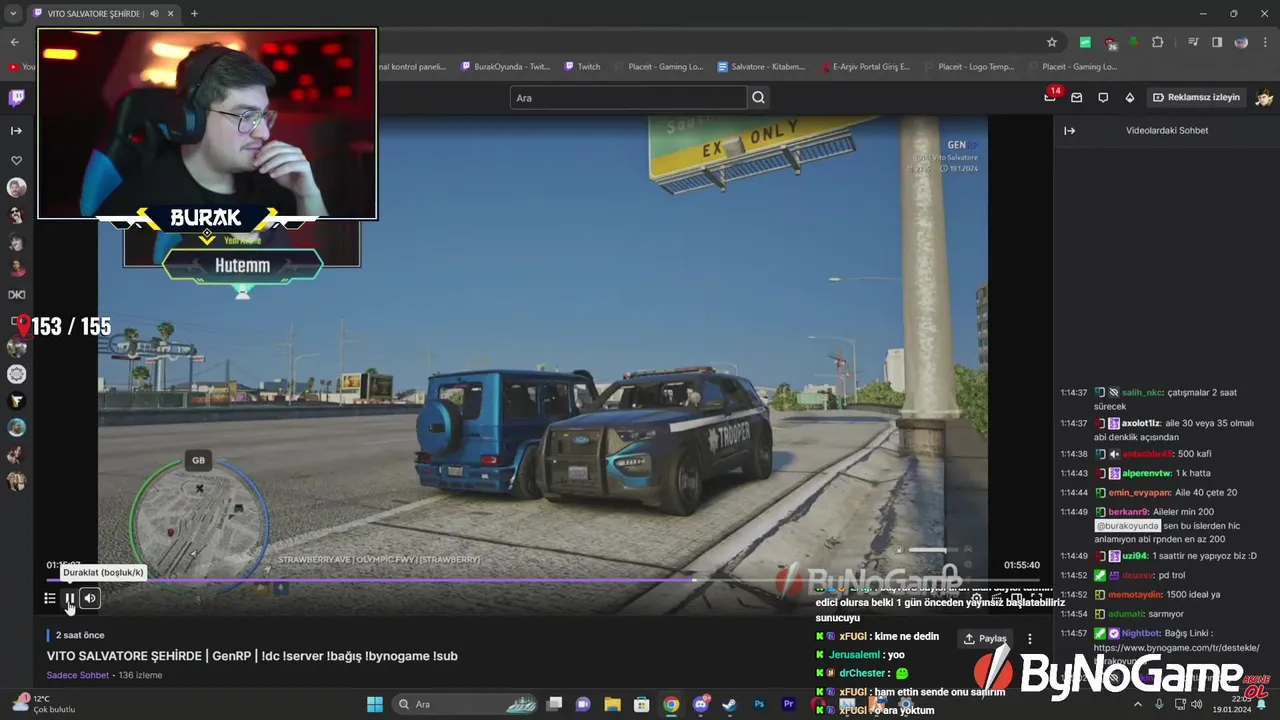The height and width of the screenshot is (720, 1280).
Task: Open the chapters list icon in player
Action: 49,598
